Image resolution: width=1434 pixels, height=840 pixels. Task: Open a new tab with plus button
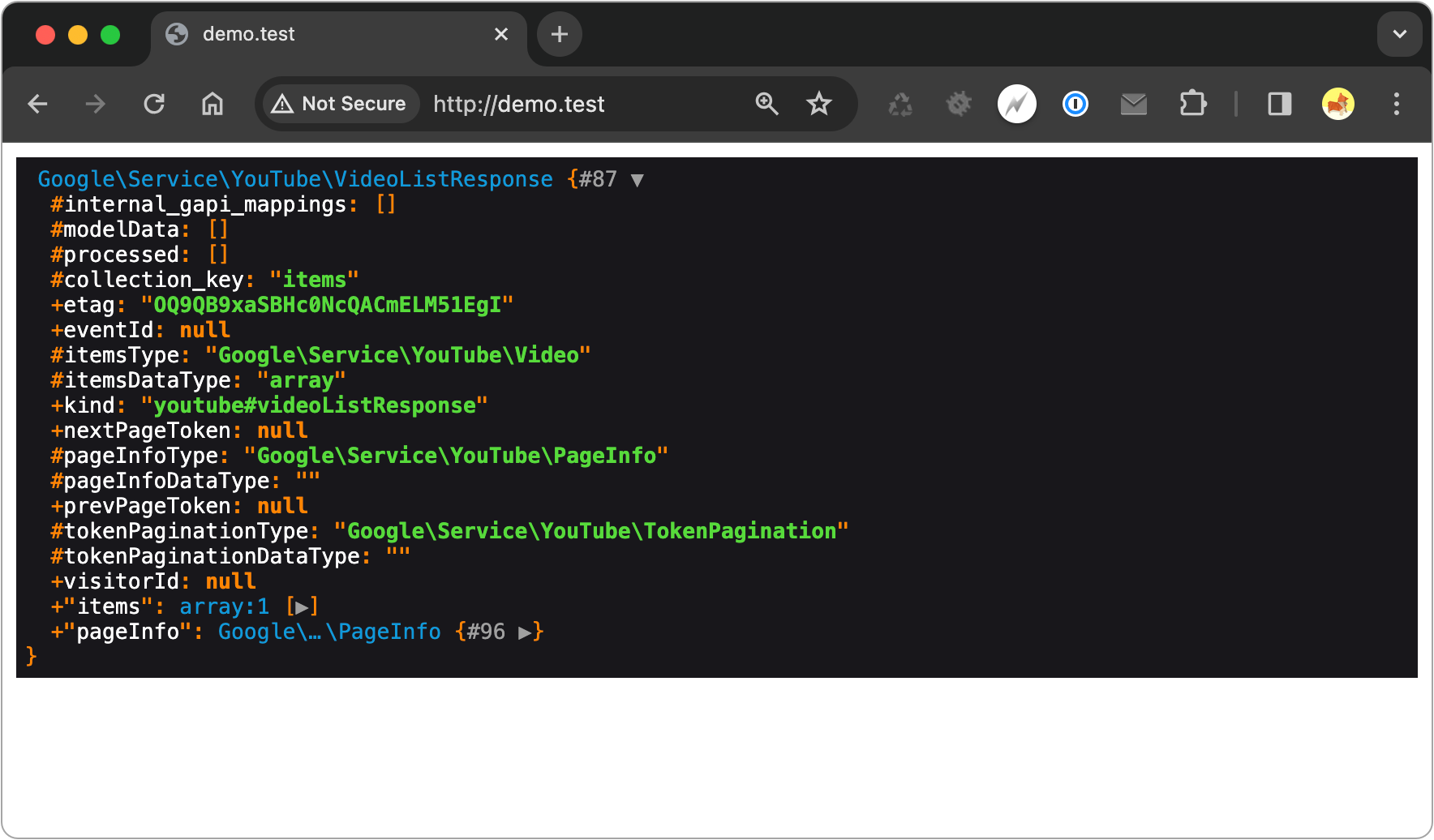(560, 34)
